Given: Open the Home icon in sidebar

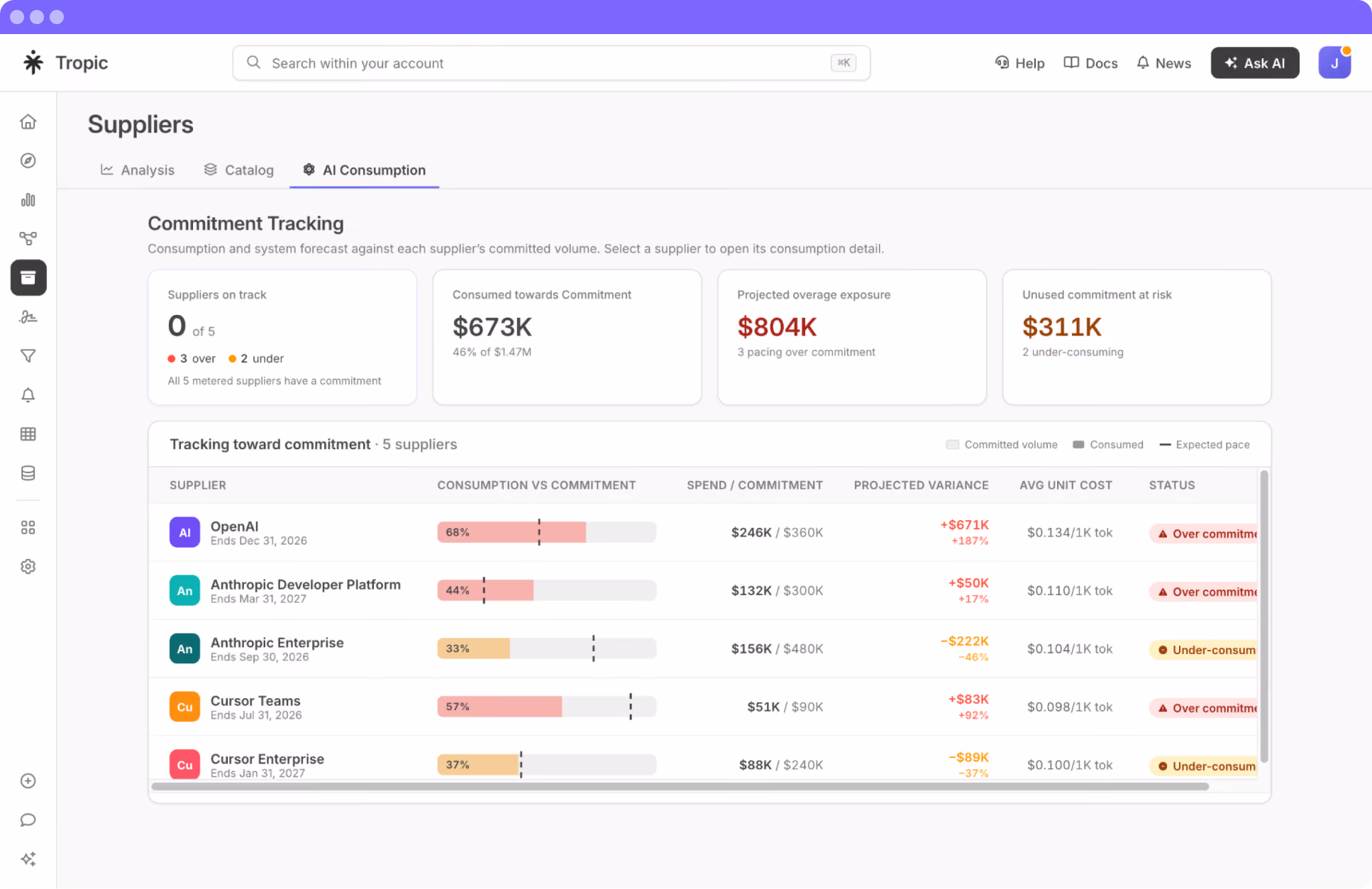Looking at the screenshot, I should click(x=28, y=122).
